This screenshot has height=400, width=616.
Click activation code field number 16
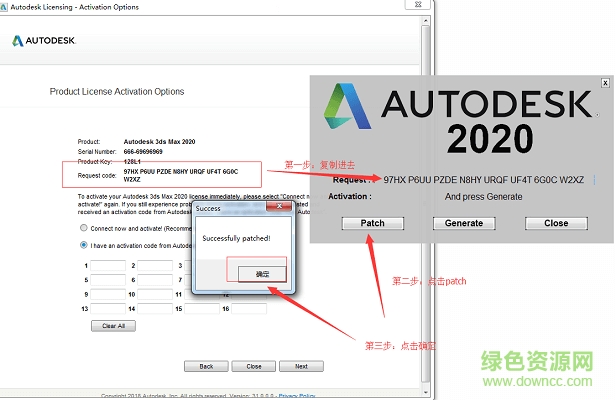point(248,310)
